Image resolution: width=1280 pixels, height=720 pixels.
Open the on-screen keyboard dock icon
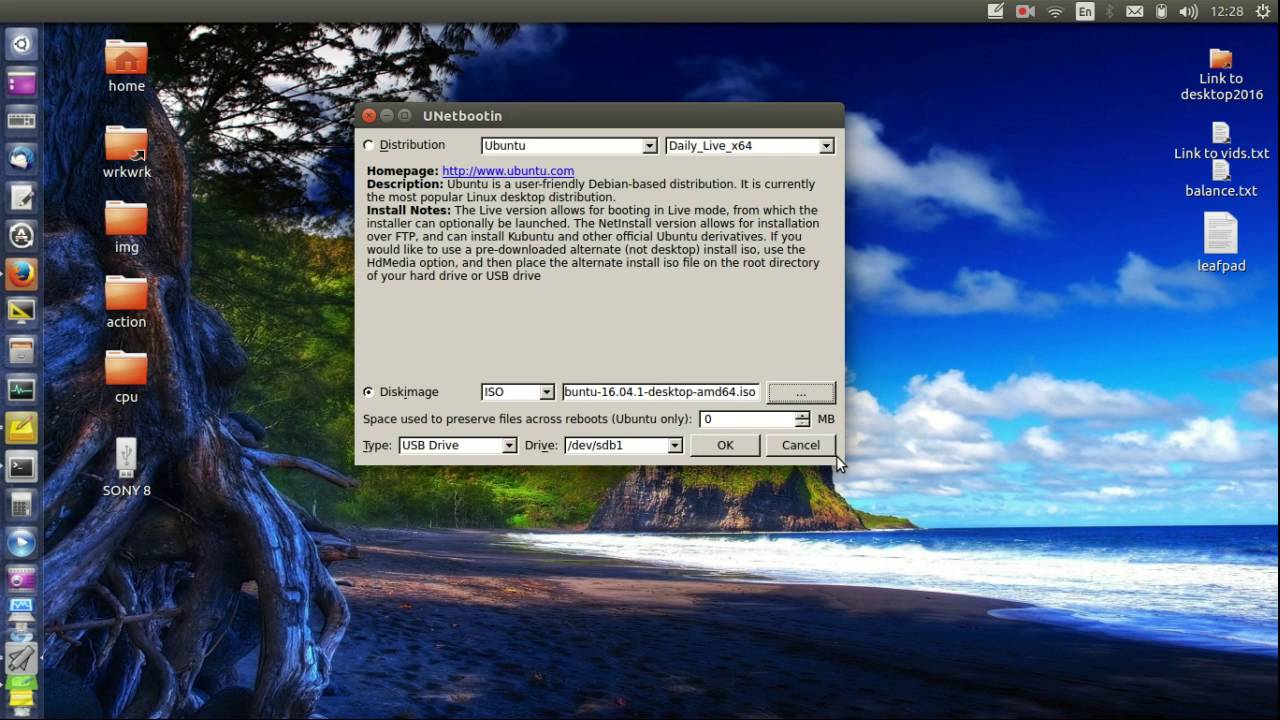22,120
